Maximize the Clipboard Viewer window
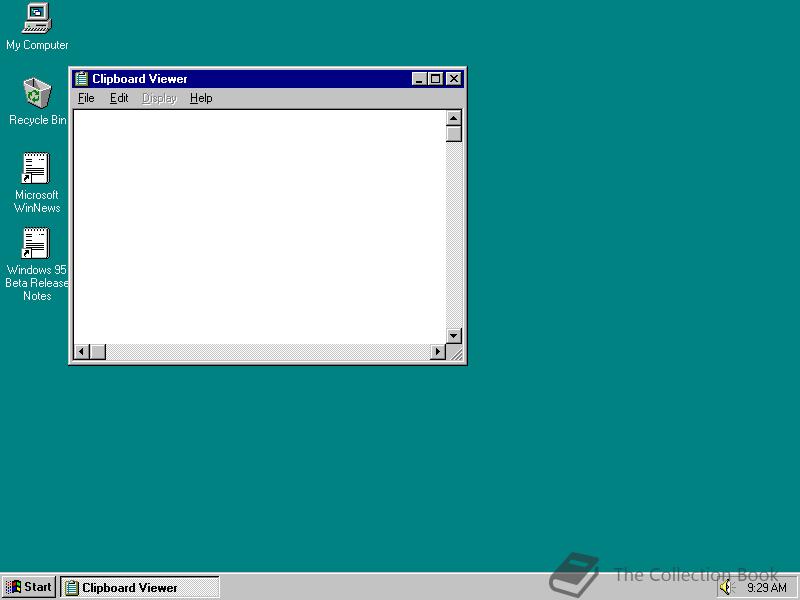This screenshot has width=800, height=600. 435,79
